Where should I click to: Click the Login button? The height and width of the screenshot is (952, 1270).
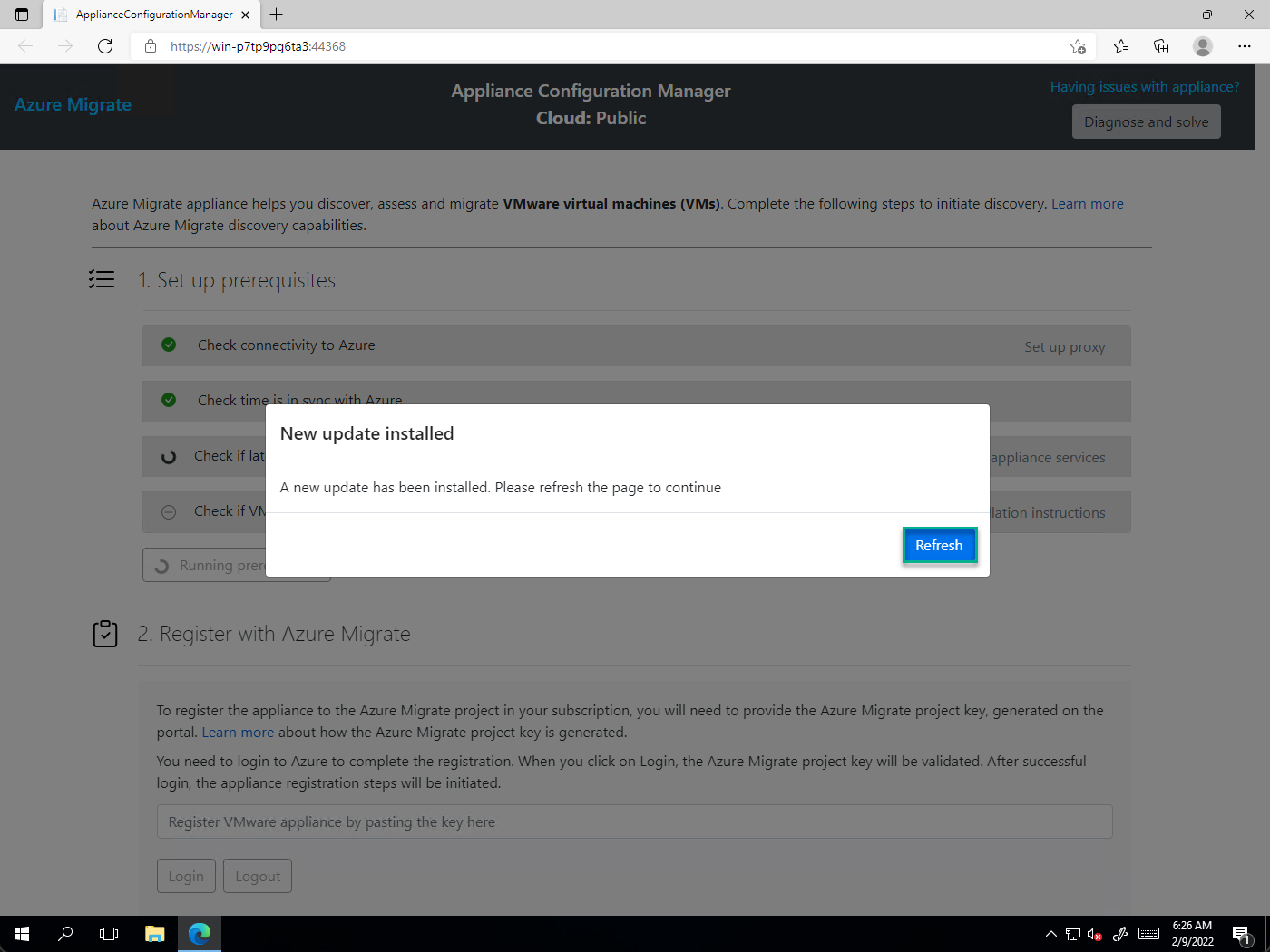click(x=186, y=876)
